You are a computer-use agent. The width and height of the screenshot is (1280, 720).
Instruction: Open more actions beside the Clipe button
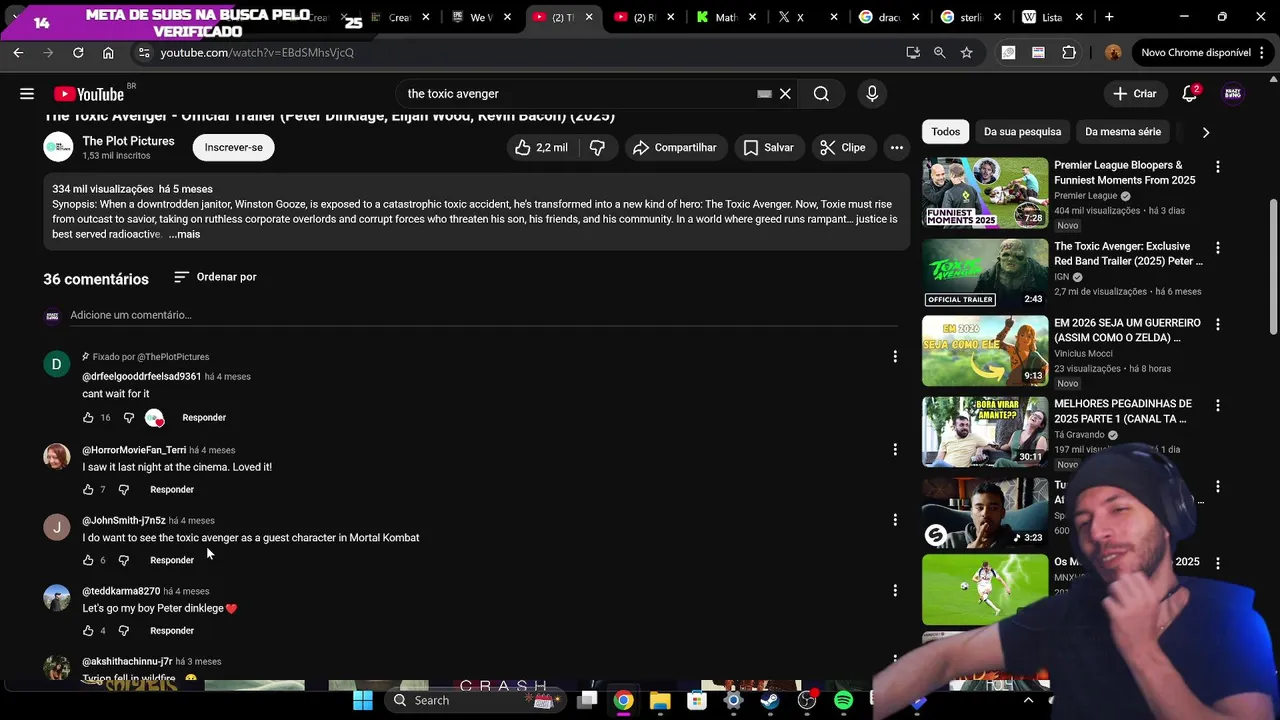897,148
